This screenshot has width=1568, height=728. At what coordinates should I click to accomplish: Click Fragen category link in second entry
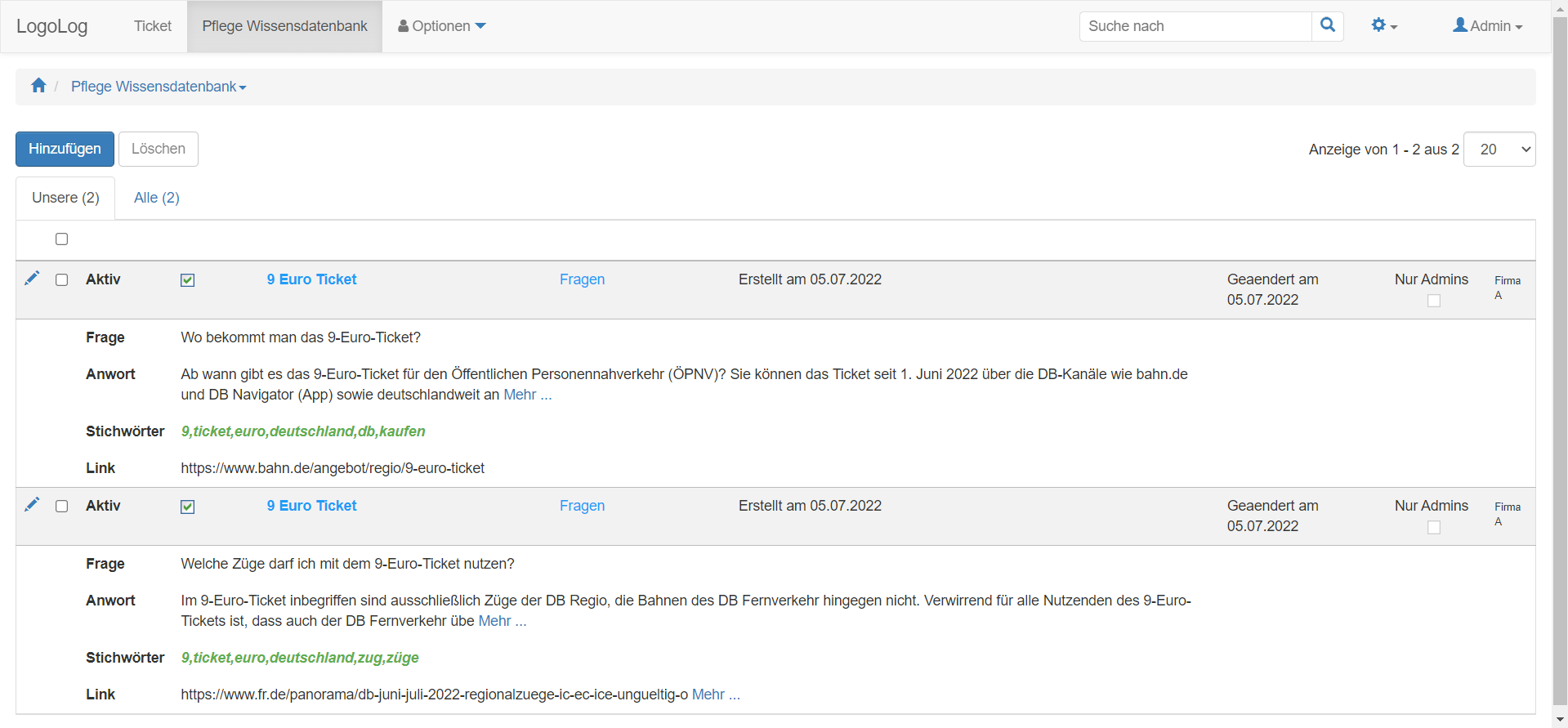pos(582,506)
